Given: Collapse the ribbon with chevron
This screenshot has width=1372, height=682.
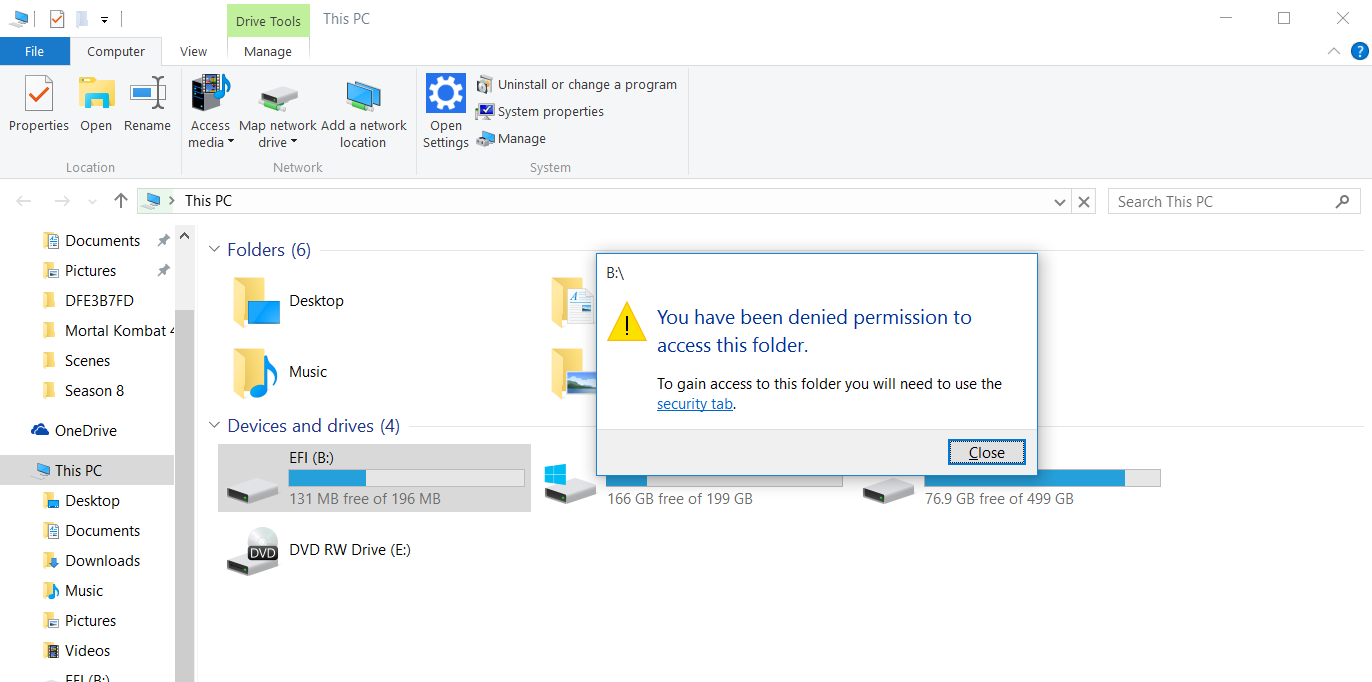Looking at the screenshot, I should click(x=1333, y=51).
